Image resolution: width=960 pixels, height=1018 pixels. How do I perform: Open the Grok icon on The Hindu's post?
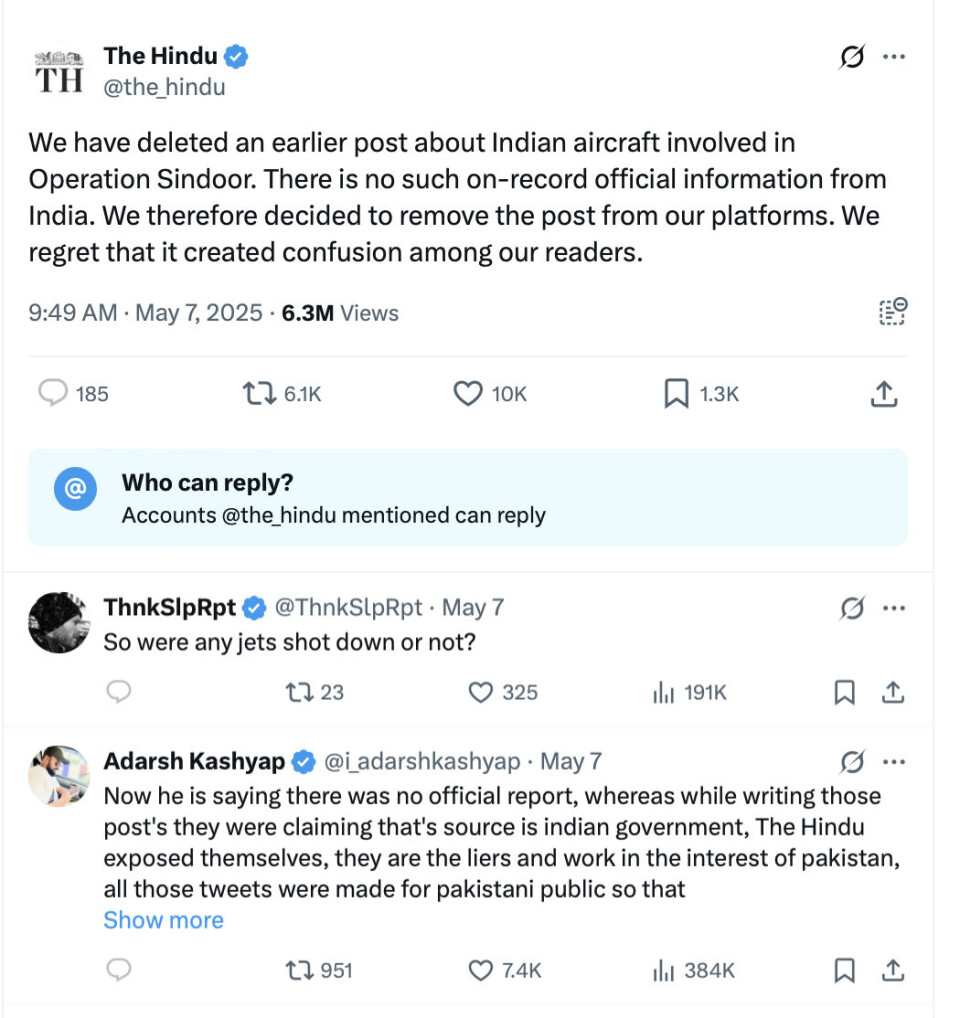coord(851,58)
